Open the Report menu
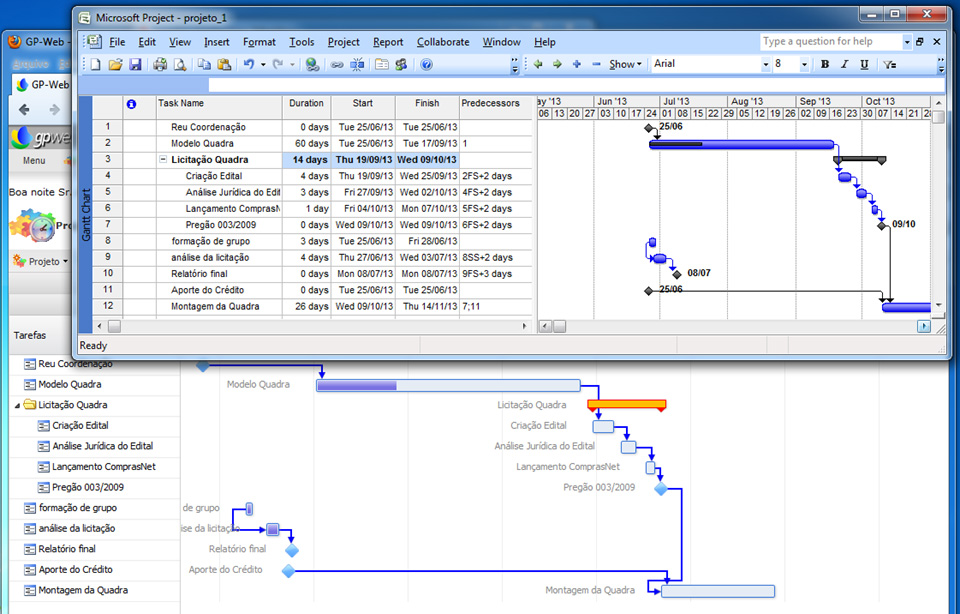Image resolution: width=960 pixels, height=614 pixels. tap(388, 42)
